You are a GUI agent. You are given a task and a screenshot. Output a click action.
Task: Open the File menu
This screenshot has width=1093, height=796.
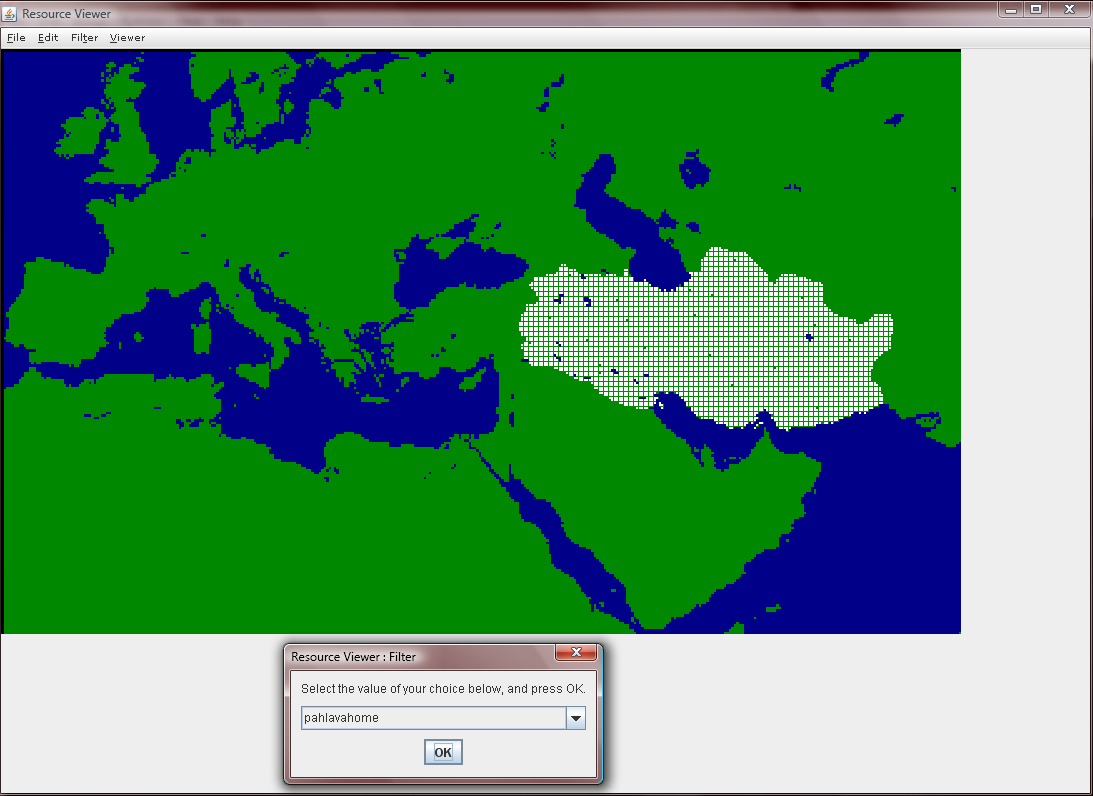[16, 38]
